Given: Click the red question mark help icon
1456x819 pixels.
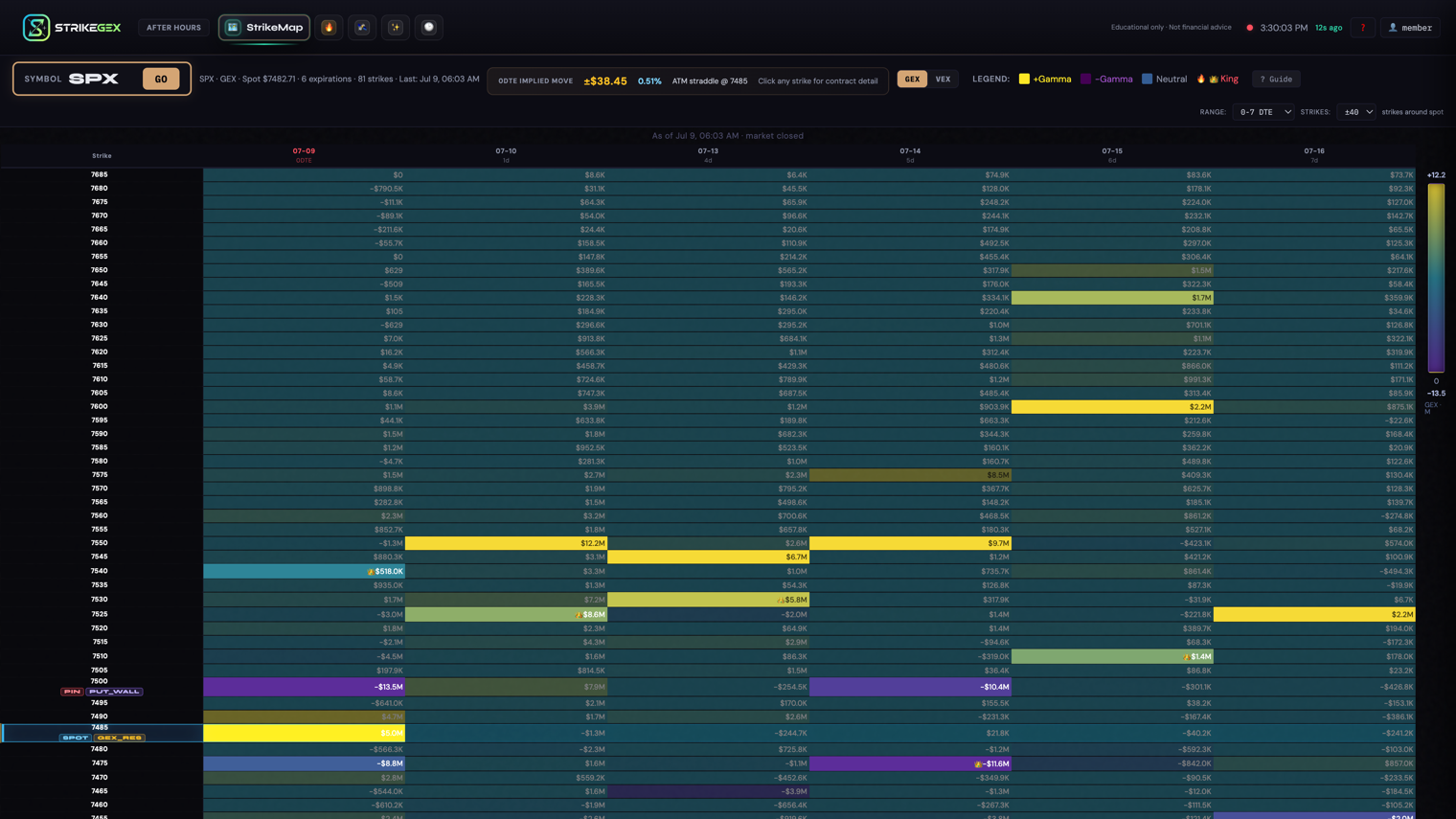Looking at the screenshot, I should [1363, 28].
